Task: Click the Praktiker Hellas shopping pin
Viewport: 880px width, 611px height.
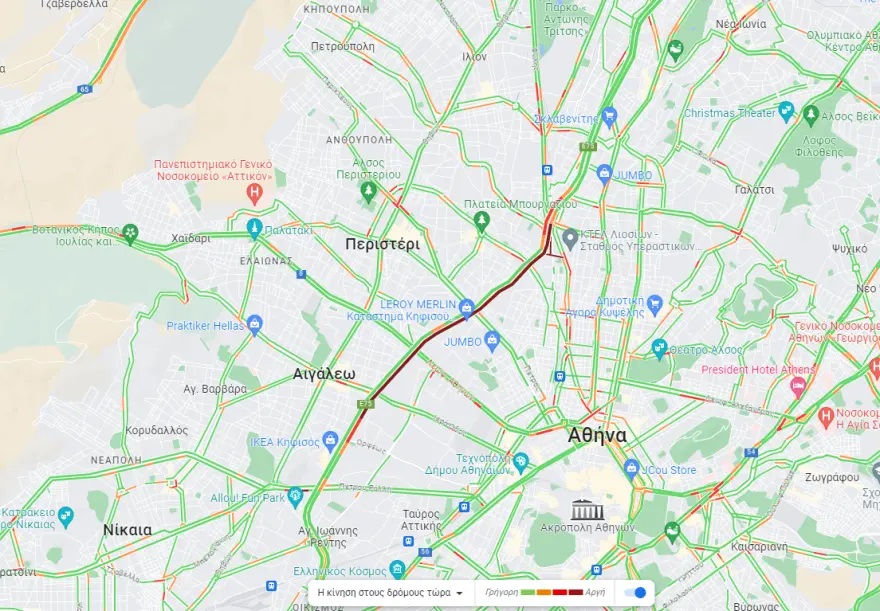Action: (255, 325)
